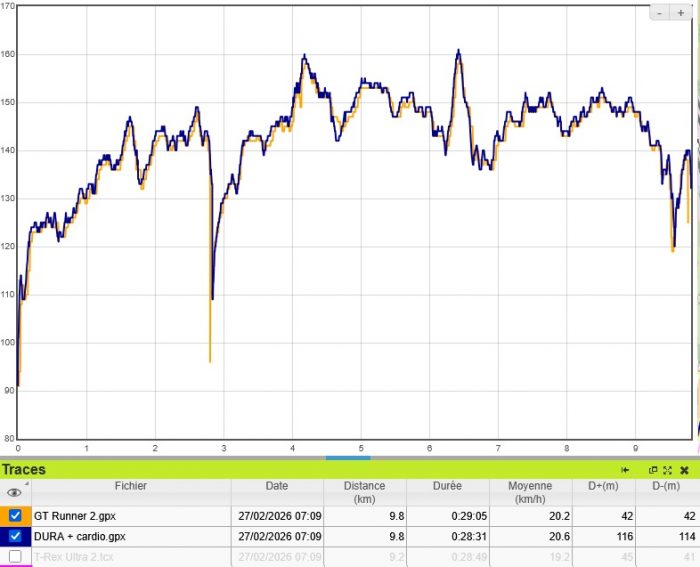The height and width of the screenshot is (567, 700).
Task: Enable T-Rex Ultra 2.tcx trace checkbox
Action: [x=15, y=556]
